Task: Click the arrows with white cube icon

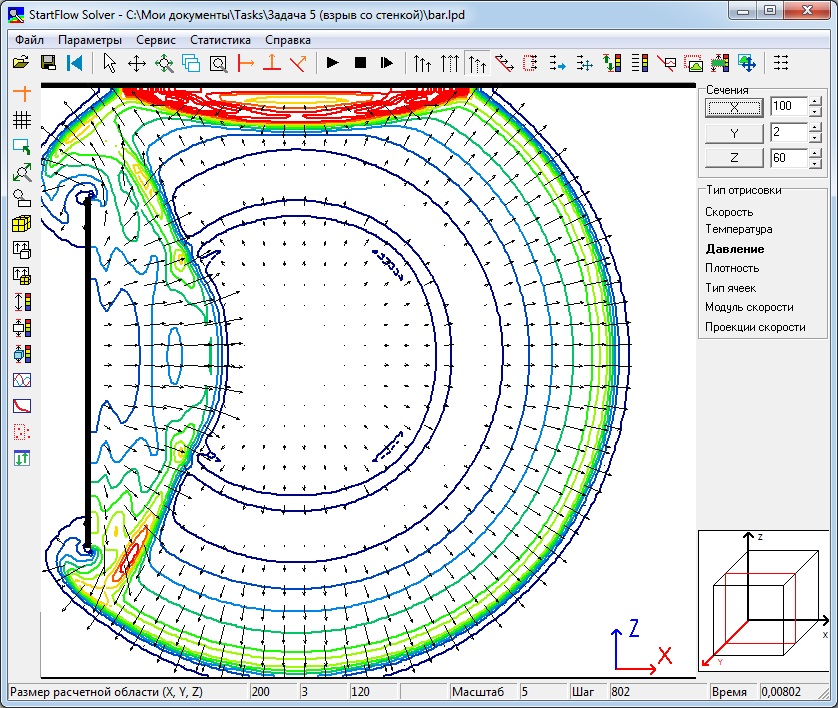Action: coord(22,250)
